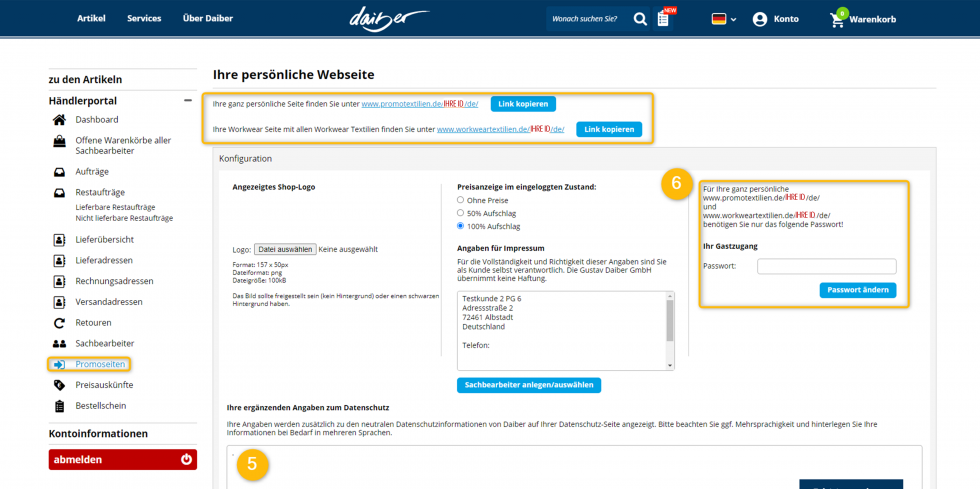Screen dimensions: 980x489
Task: Copy the promotextilien link with Link kopieren
Action: point(523,104)
